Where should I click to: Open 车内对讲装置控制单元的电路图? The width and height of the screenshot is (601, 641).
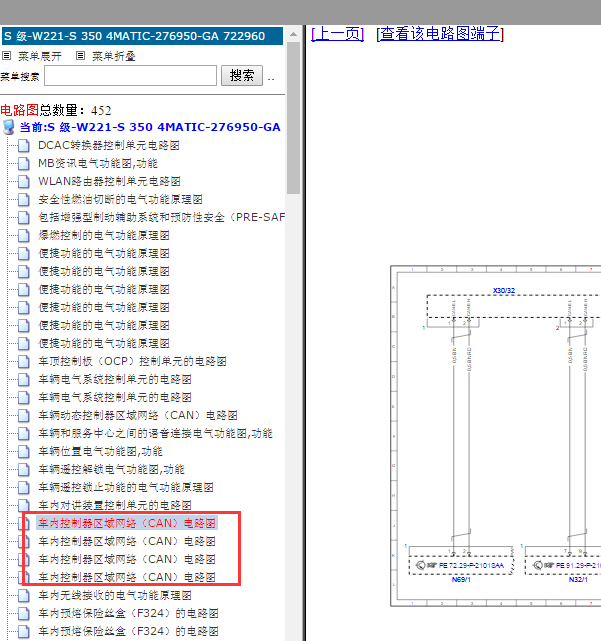pyautogui.click(x=114, y=505)
